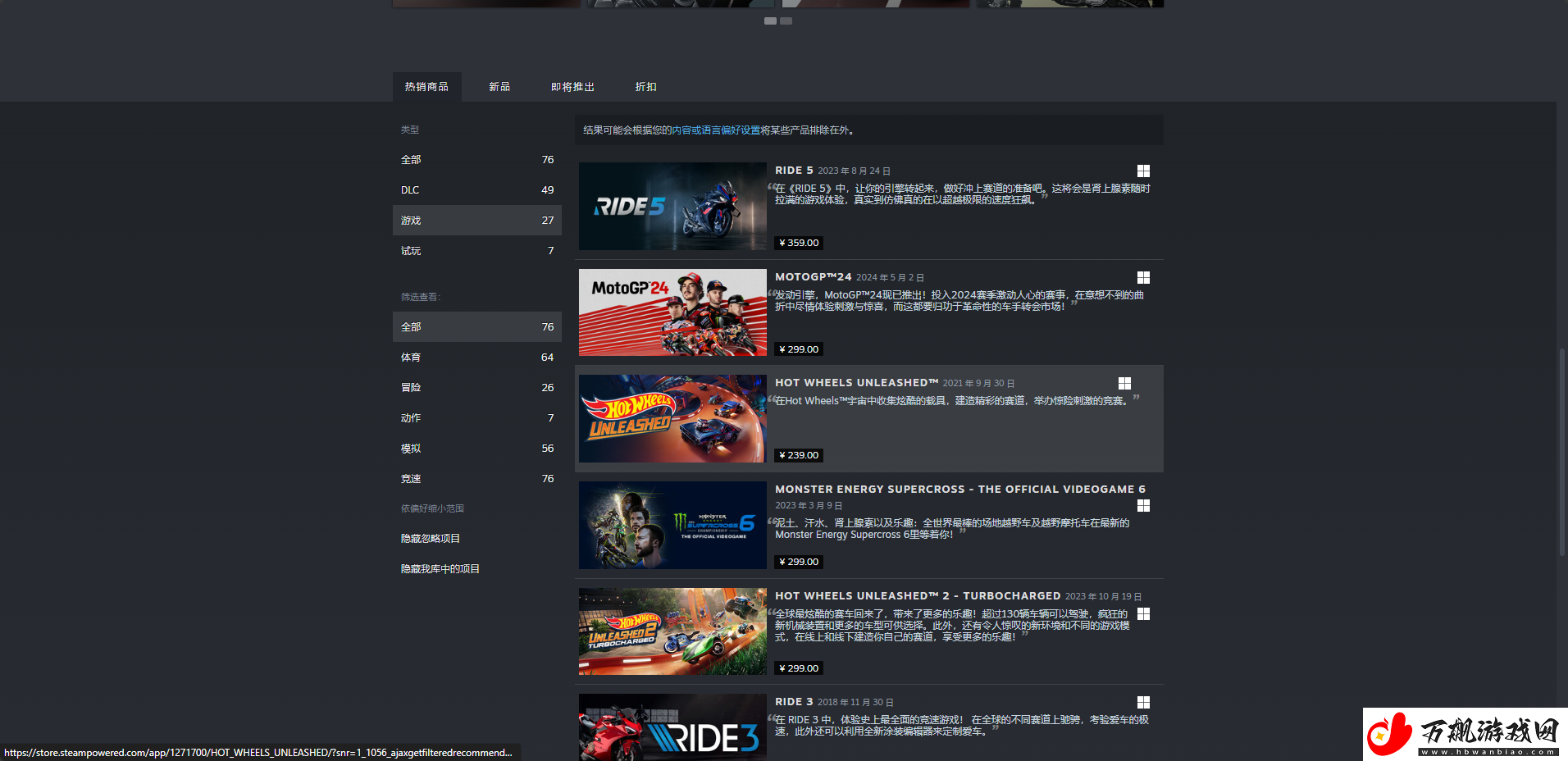Image resolution: width=1568 pixels, height=761 pixels.
Task: Click Windows platform icon for MotoGP 24
Action: (x=1143, y=277)
